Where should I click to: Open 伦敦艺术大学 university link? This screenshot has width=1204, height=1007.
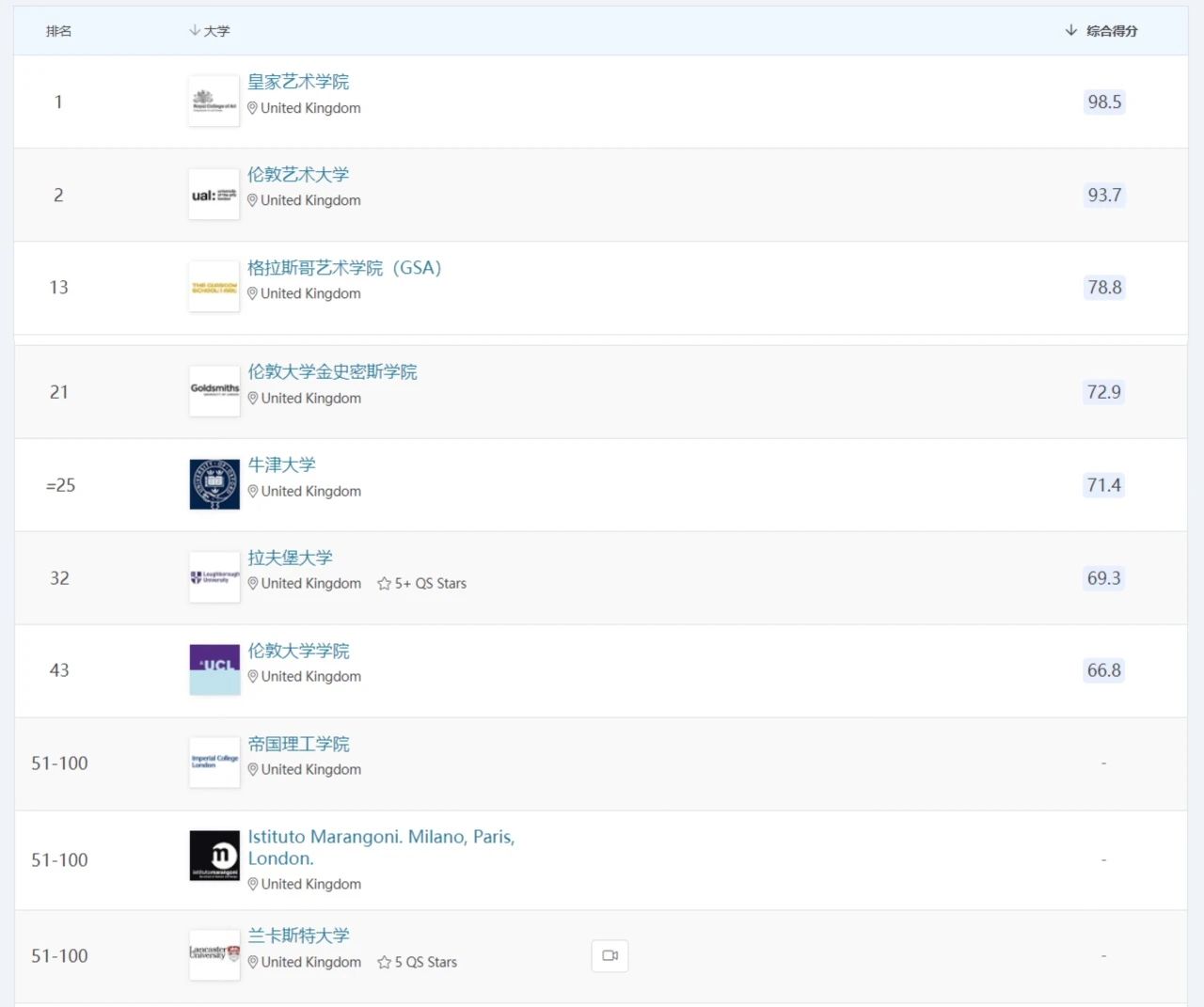pos(298,175)
